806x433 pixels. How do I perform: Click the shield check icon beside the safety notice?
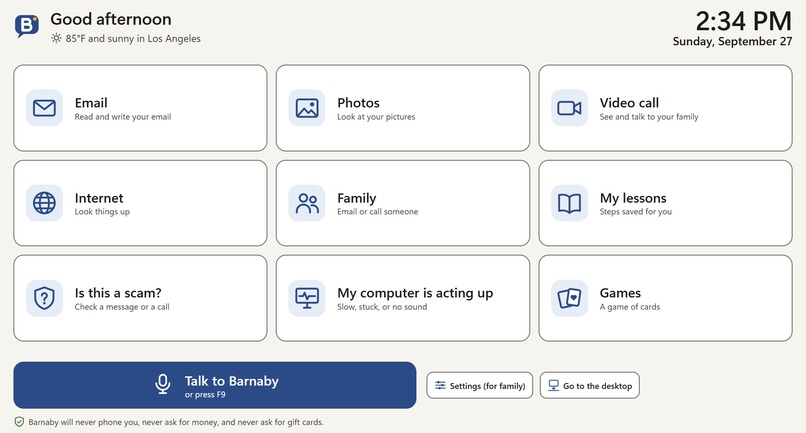(19, 422)
